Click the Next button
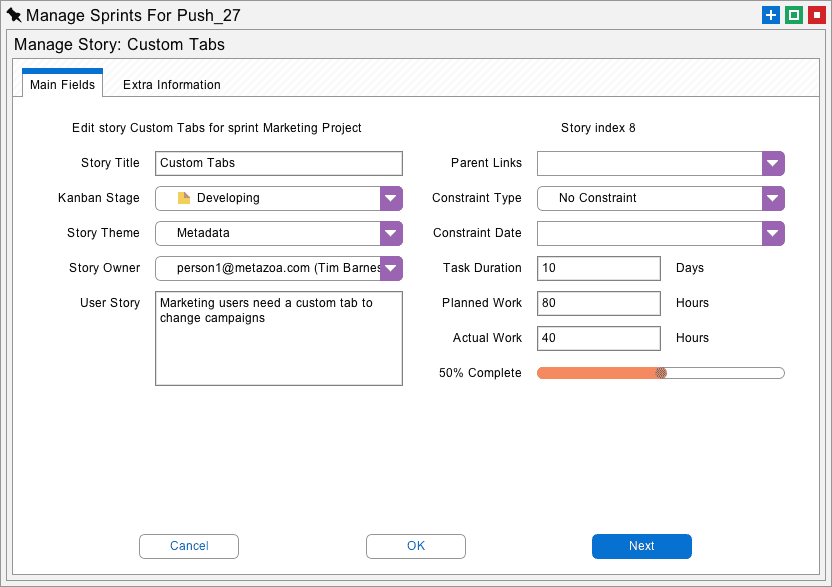 click(642, 546)
